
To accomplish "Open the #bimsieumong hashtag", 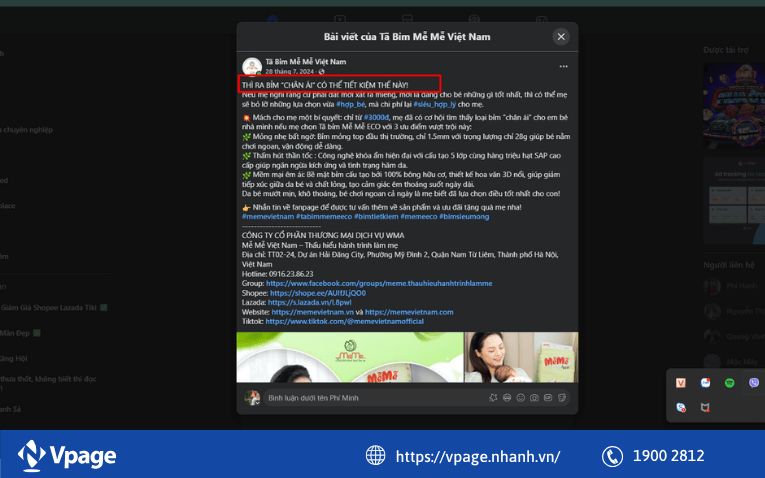I will [464, 217].
